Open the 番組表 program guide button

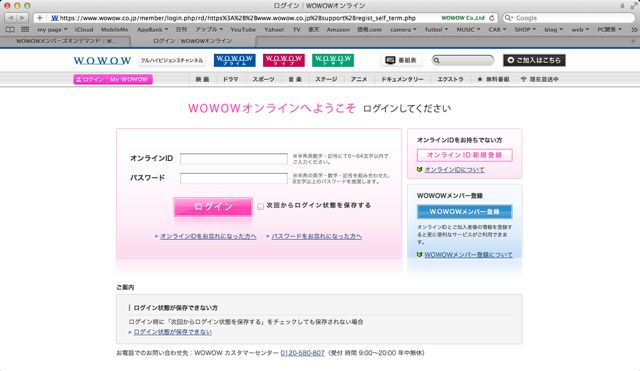click(401, 60)
